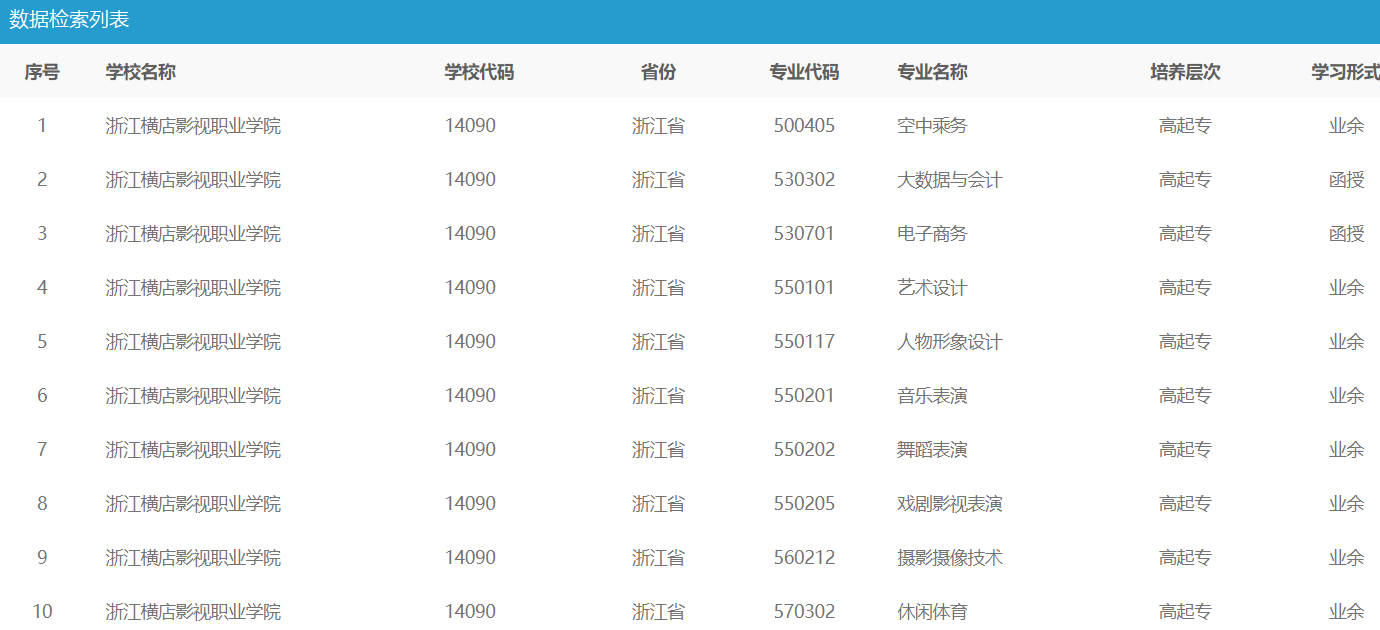Click major code 550117
The image size is (1380, 630).
coord(804,342)
